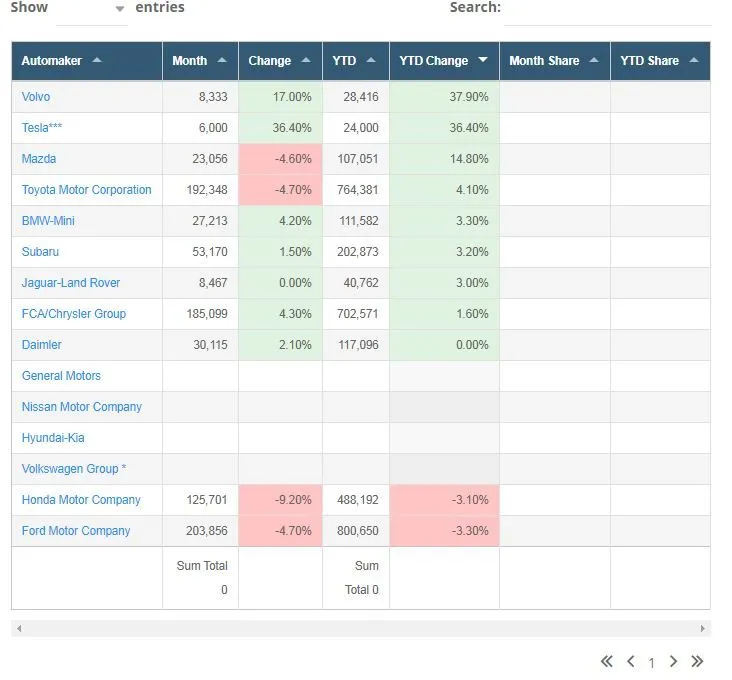732x680 pixels.
Task: Open the Volvo automaker link
Action: 36,97
